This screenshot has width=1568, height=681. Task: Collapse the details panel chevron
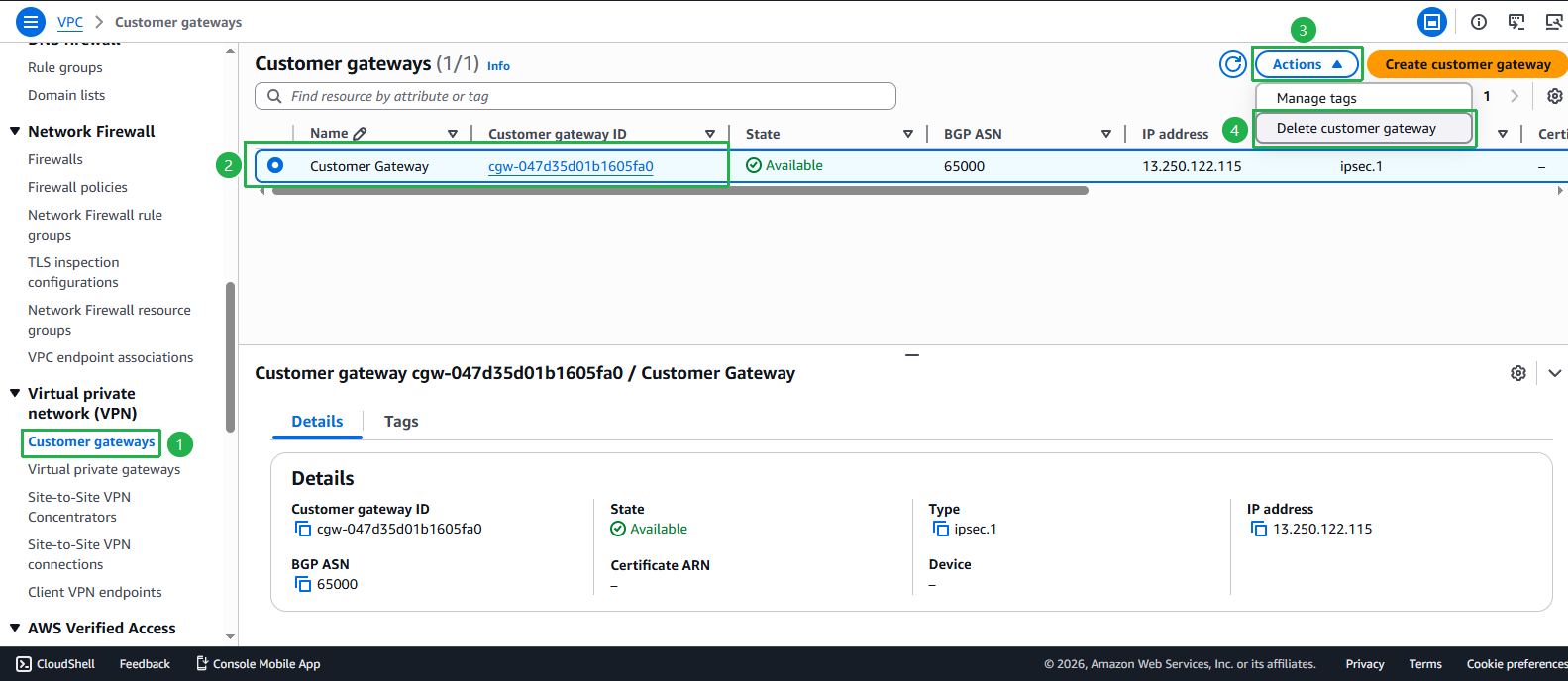(x=1555, y=373)
